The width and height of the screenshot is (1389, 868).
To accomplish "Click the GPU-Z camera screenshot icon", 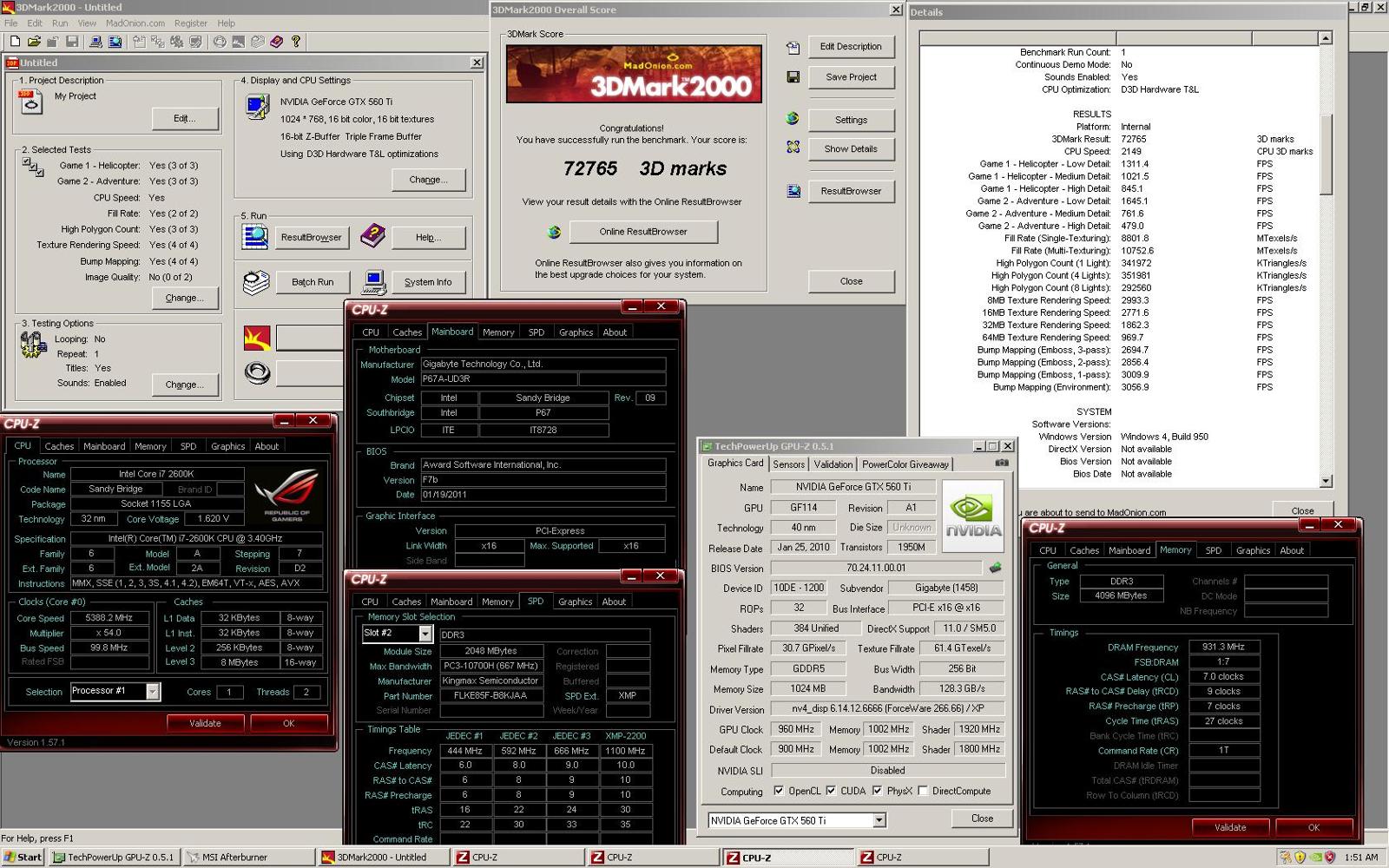I will coord(1001,464).
